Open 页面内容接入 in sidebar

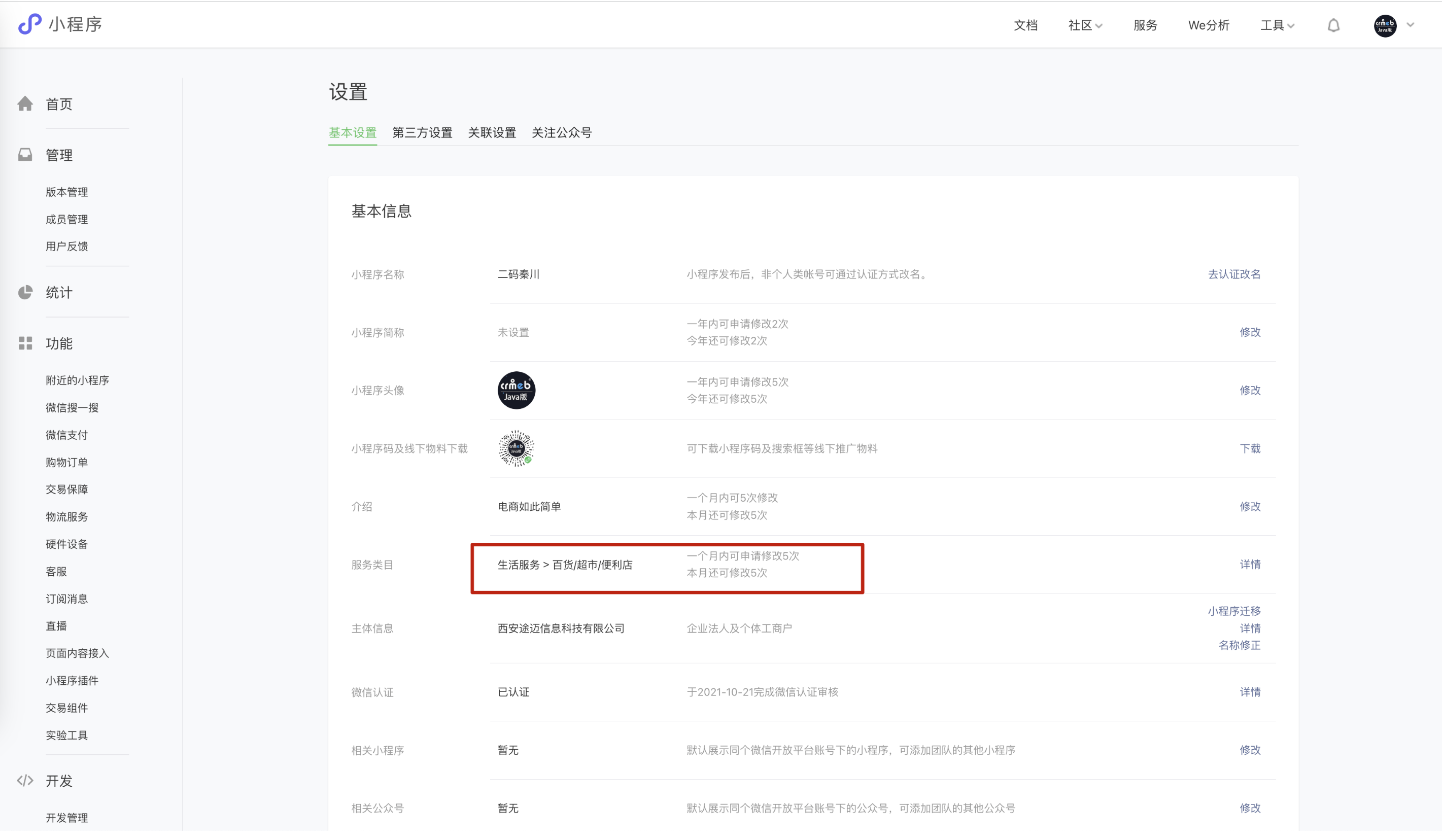click(77, 653)
